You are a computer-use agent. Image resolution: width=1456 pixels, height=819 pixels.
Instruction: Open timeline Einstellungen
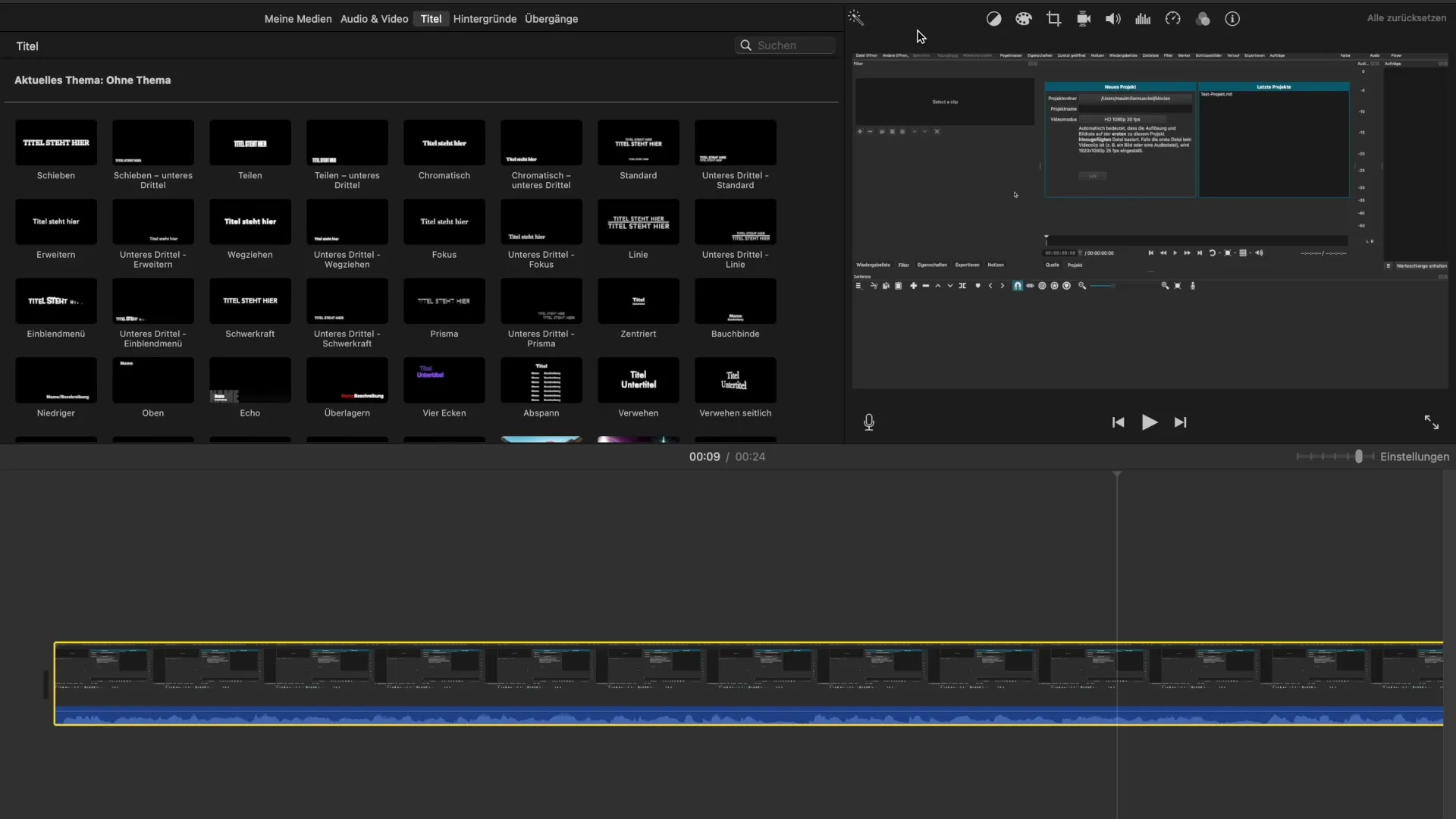coord(1414,457)
